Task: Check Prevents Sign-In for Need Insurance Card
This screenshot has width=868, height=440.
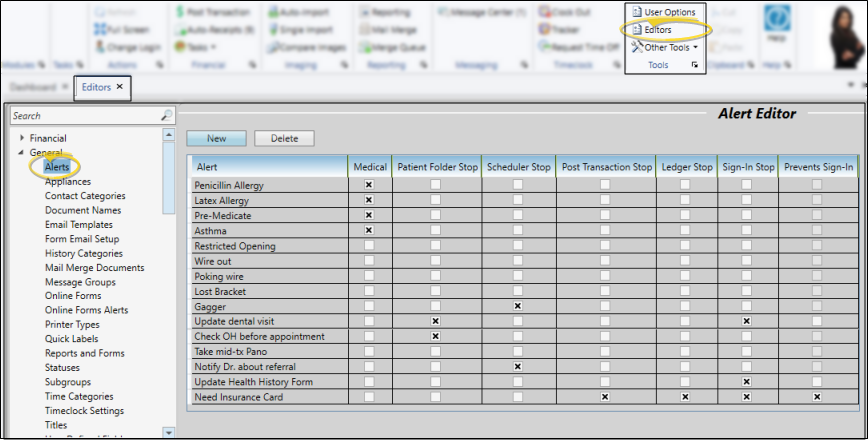Action: 817,397
